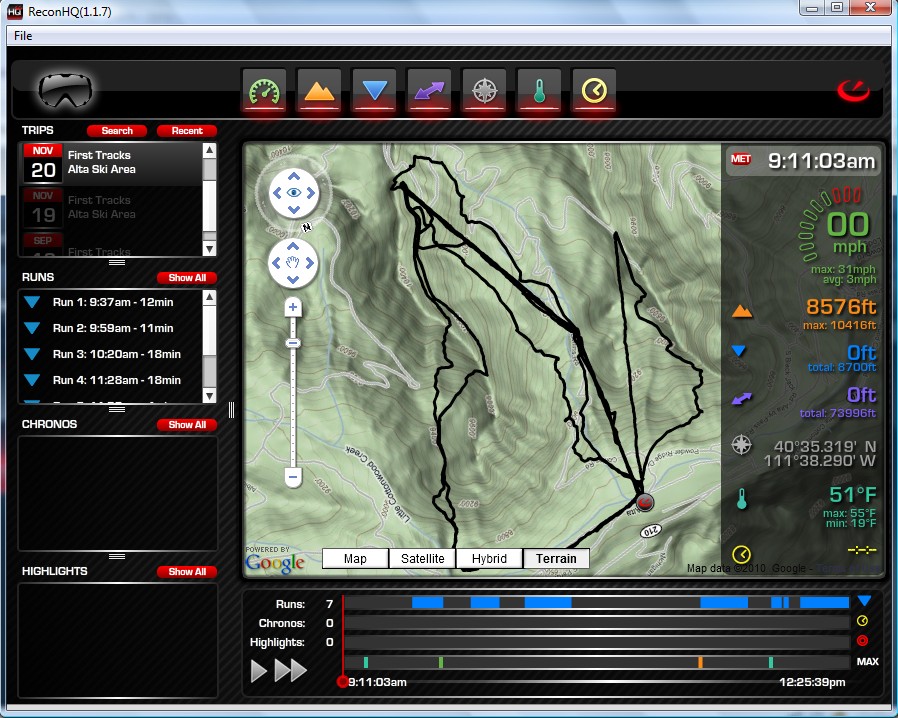
Task: Click the compass GPS icon in the toolbar
Action: [484, 91]
